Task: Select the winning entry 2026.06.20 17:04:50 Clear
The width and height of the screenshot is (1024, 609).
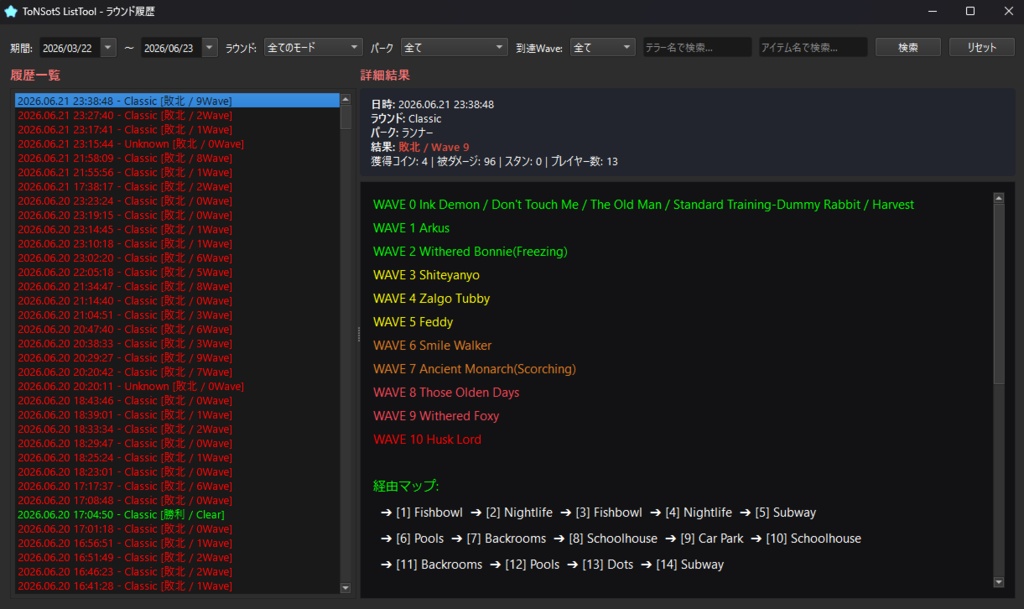Action: tap(177, 514)
